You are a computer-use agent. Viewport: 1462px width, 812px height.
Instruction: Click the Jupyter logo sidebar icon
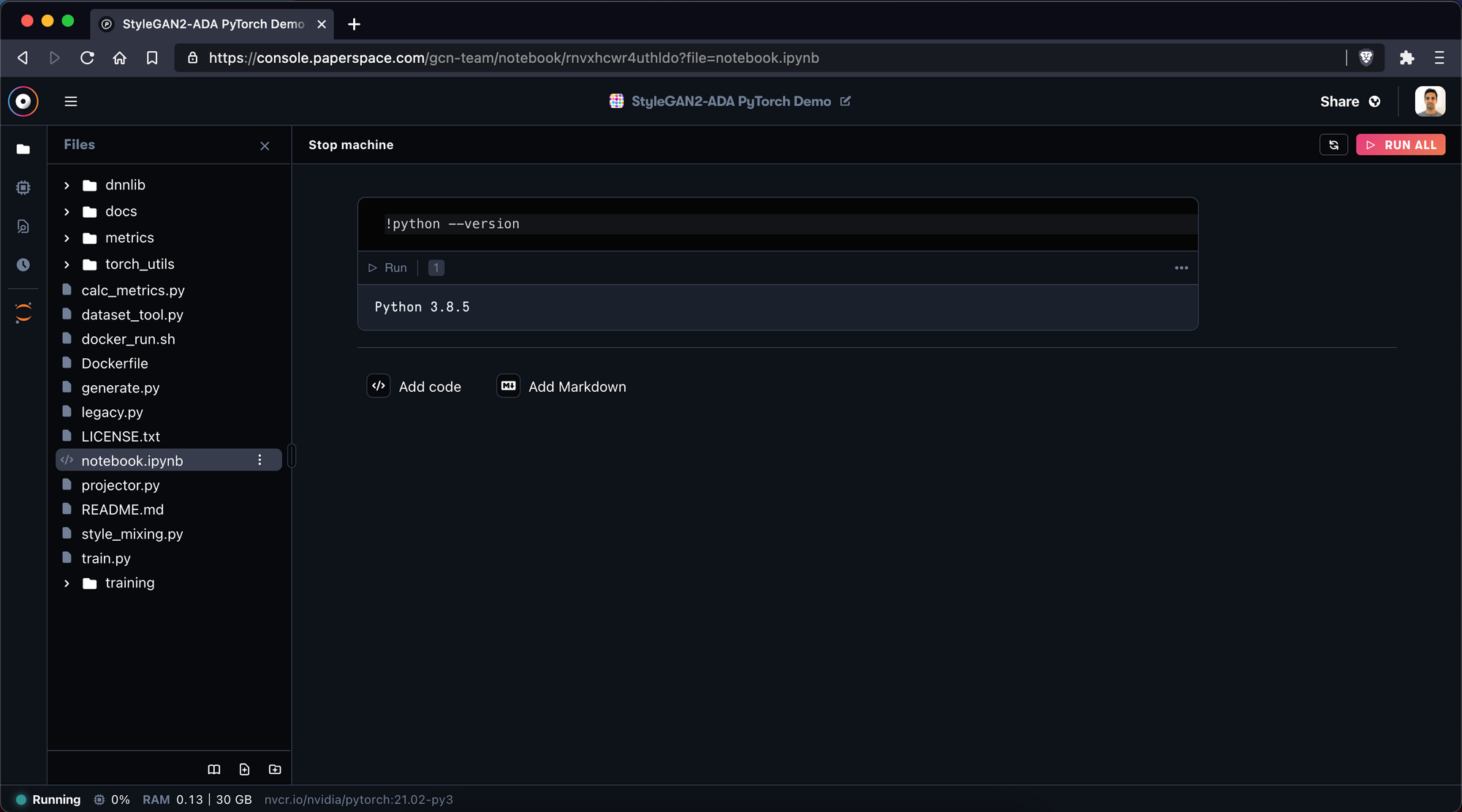tap(23, 313)
